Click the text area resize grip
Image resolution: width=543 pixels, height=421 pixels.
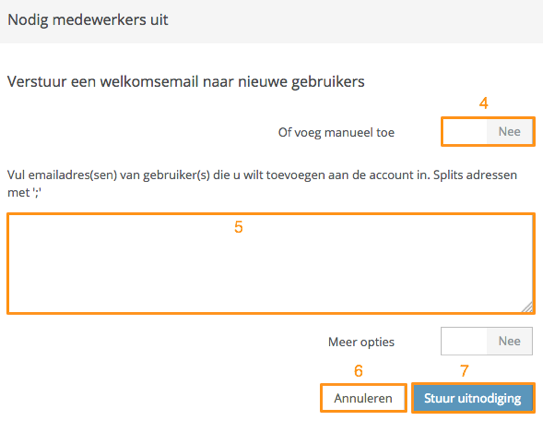point(527,307)
